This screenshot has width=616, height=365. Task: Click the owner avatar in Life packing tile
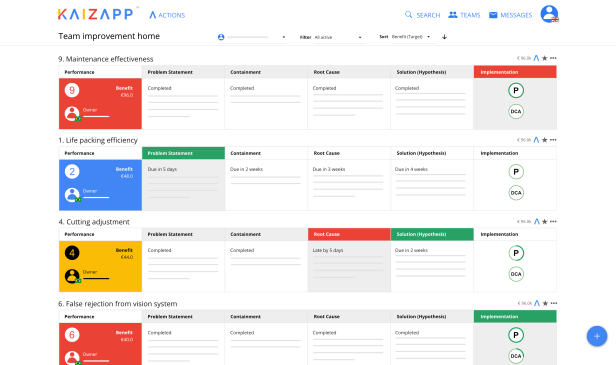click(73, 195)
